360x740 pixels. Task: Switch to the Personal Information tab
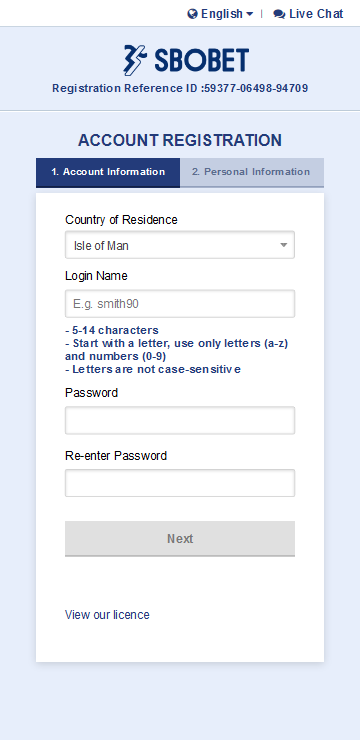[x=252, y=172]
